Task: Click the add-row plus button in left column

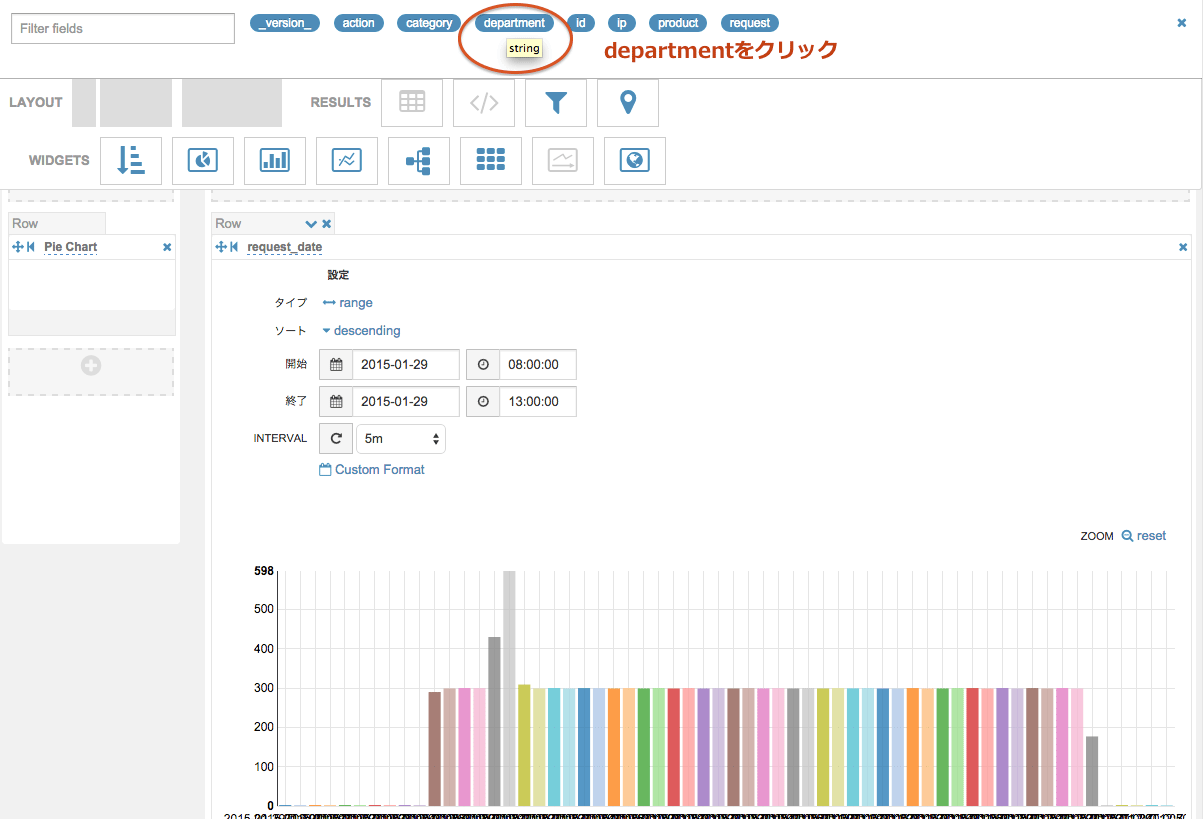Action: coord(90,366)
